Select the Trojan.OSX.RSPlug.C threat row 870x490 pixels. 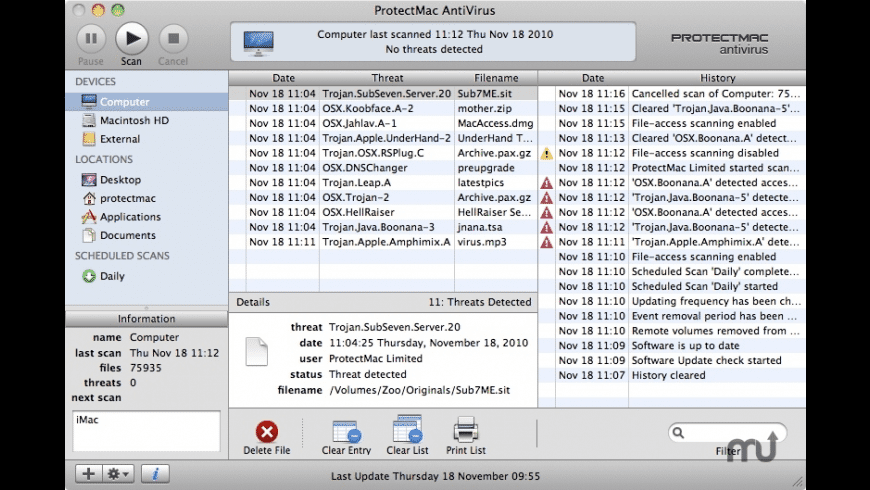(383, 153)
